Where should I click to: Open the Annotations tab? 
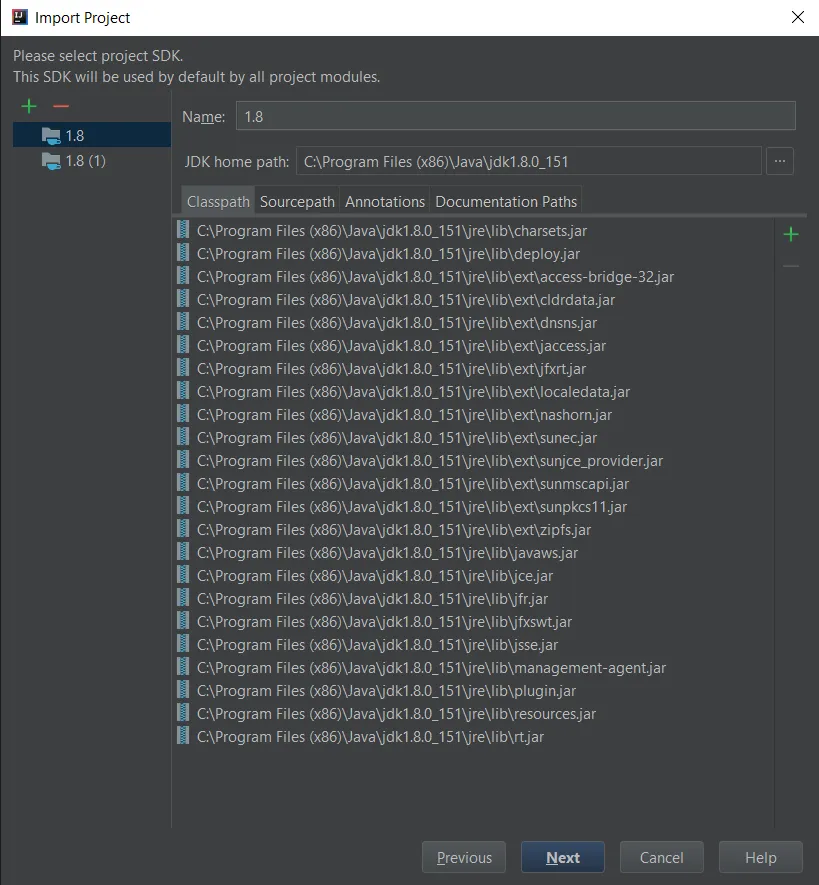(x=385, y=201)
